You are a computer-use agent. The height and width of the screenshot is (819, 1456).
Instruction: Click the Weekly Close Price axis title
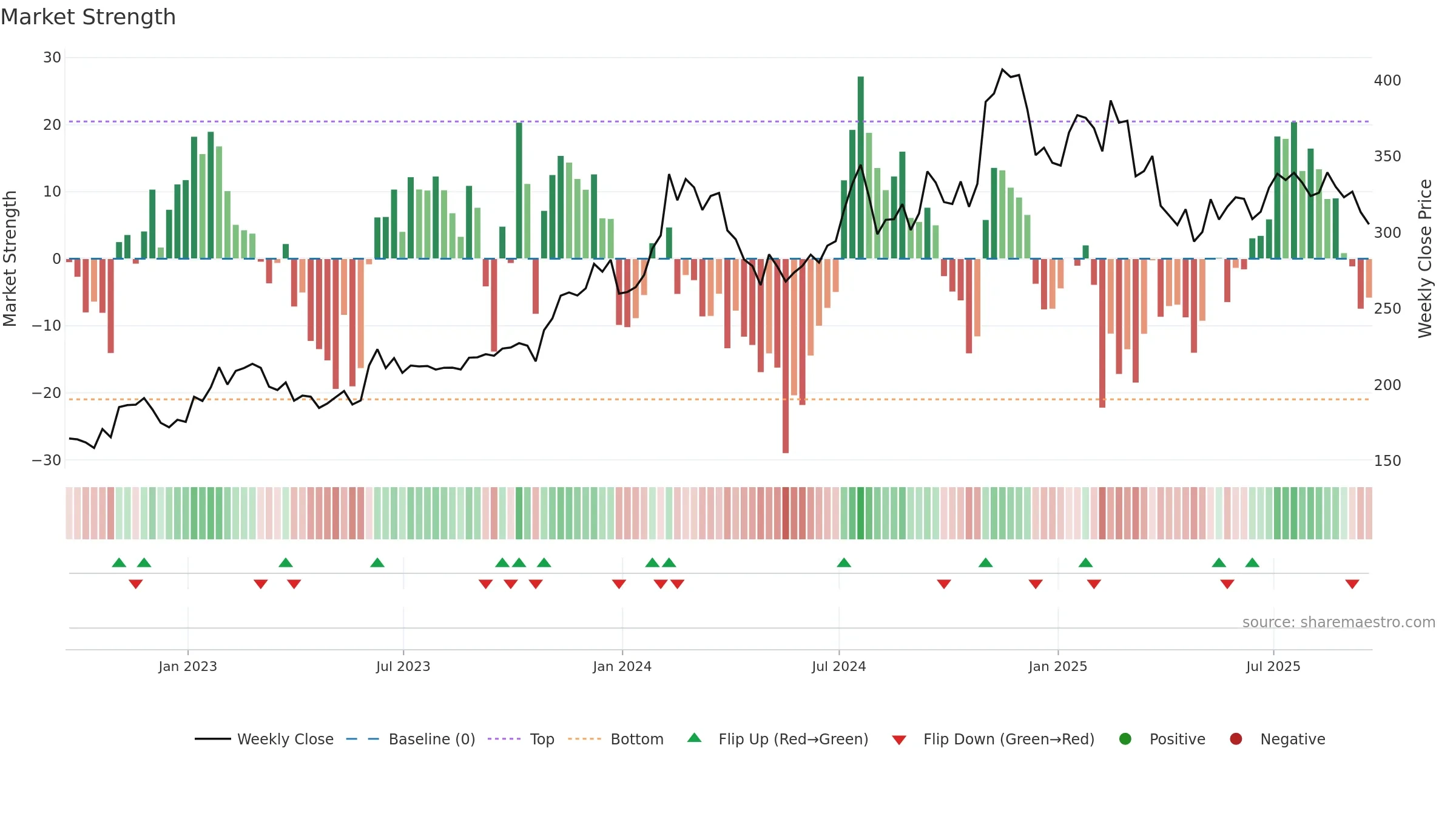pyautogui.click(x=1425, y=258)
